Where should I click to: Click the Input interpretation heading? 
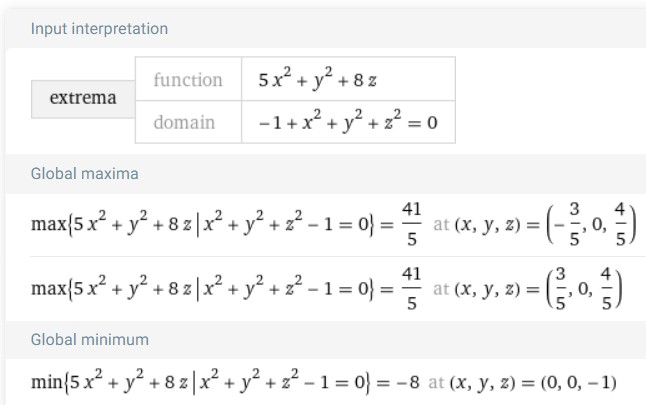[99, 29]
